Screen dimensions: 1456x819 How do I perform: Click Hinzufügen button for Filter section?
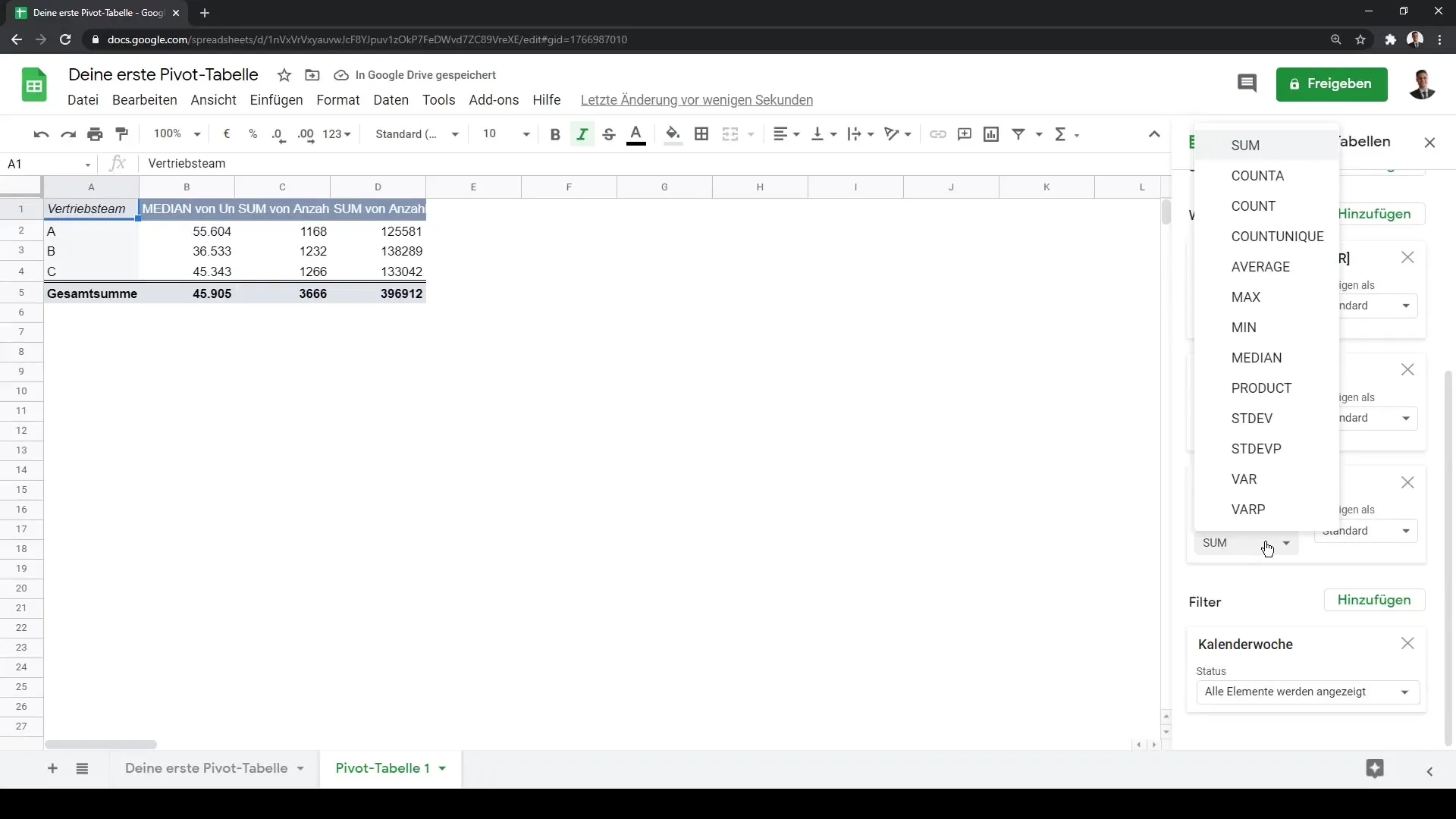(x=1374, y=600)
